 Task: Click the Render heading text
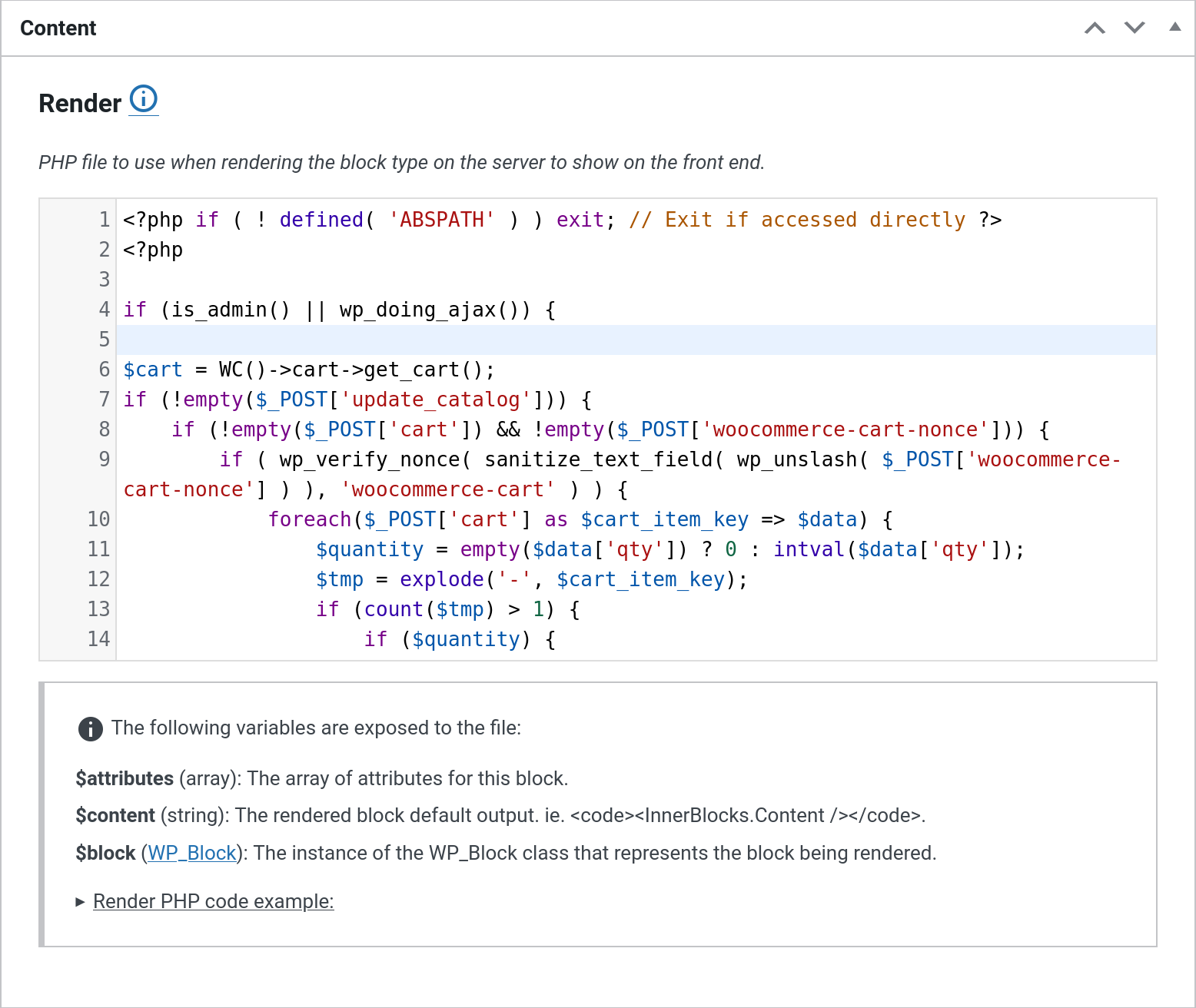[x=80, y=103]
